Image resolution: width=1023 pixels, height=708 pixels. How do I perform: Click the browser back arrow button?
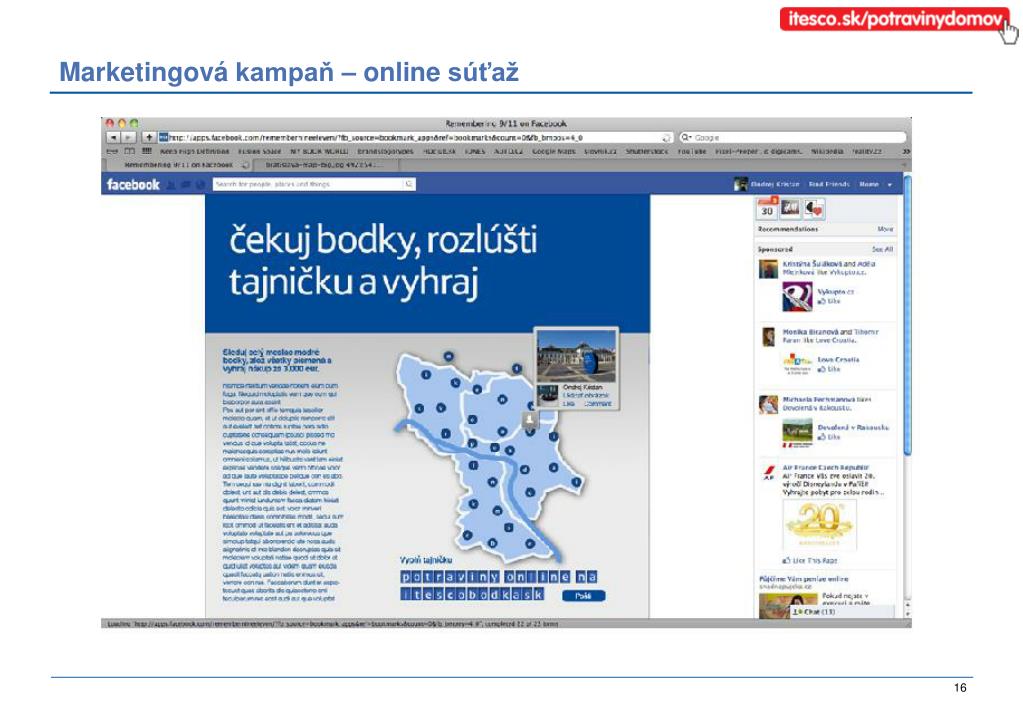(x=113, y=137)
